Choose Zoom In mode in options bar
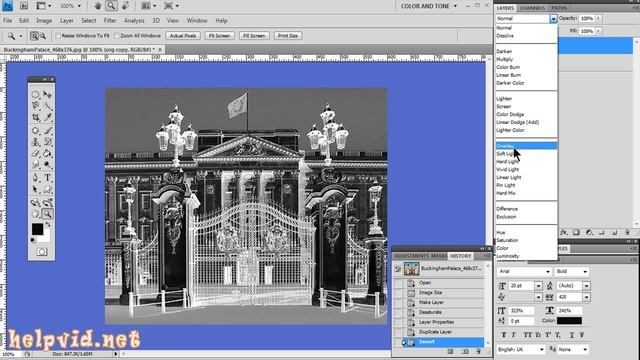 click(34, 36)
